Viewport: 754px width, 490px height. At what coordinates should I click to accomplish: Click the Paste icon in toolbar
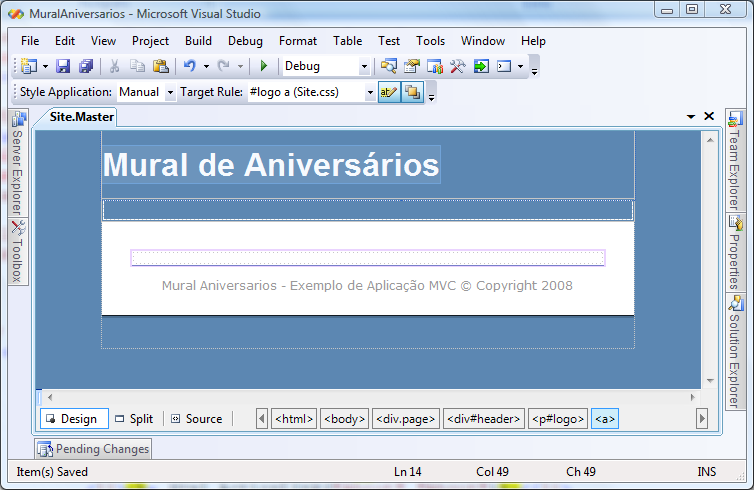click(160, 66)
